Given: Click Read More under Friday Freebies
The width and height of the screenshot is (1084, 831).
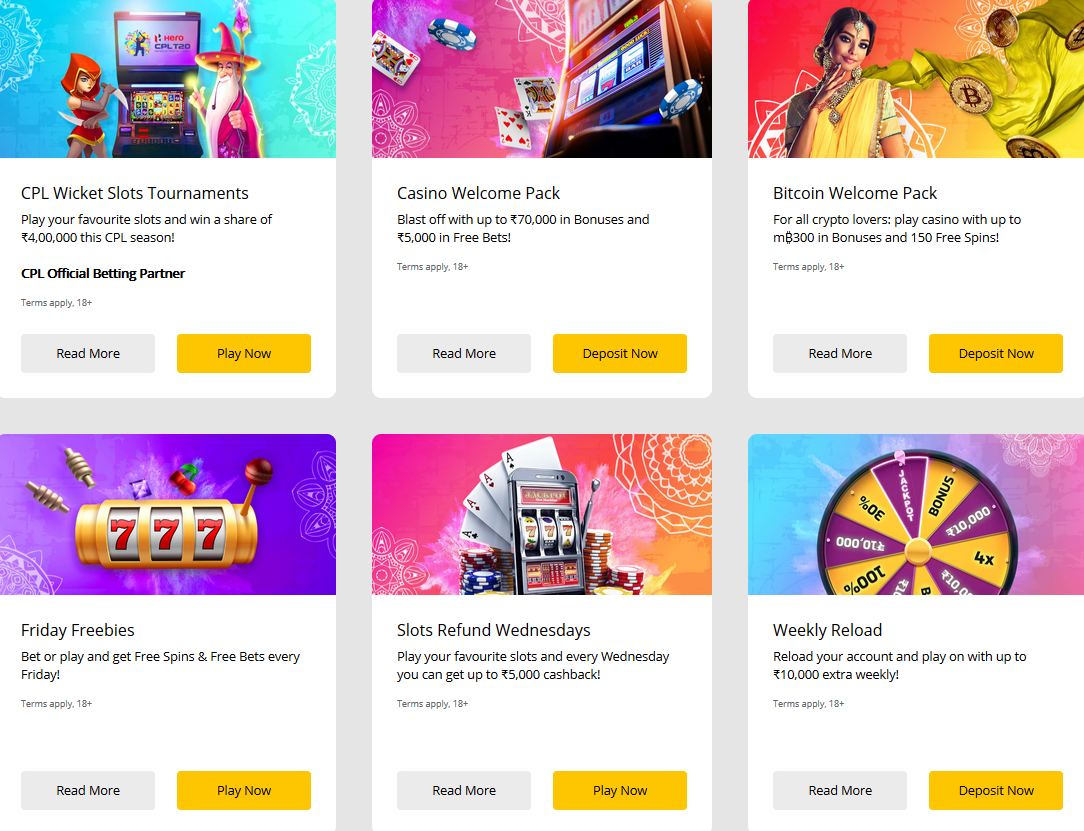Looking at the screenshot, I should click(x=88, y=790).
